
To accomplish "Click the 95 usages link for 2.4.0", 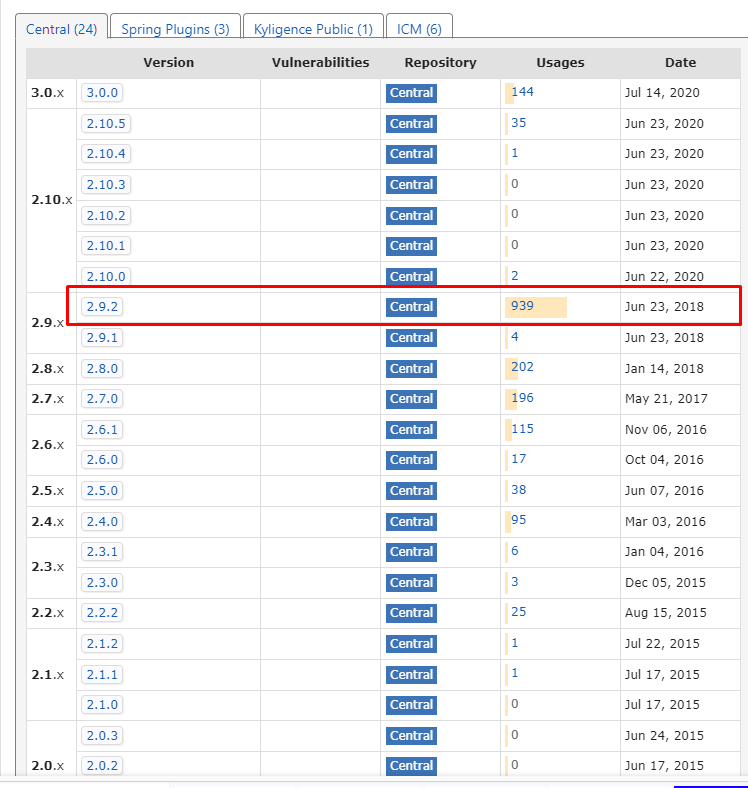I will [518, 520].
